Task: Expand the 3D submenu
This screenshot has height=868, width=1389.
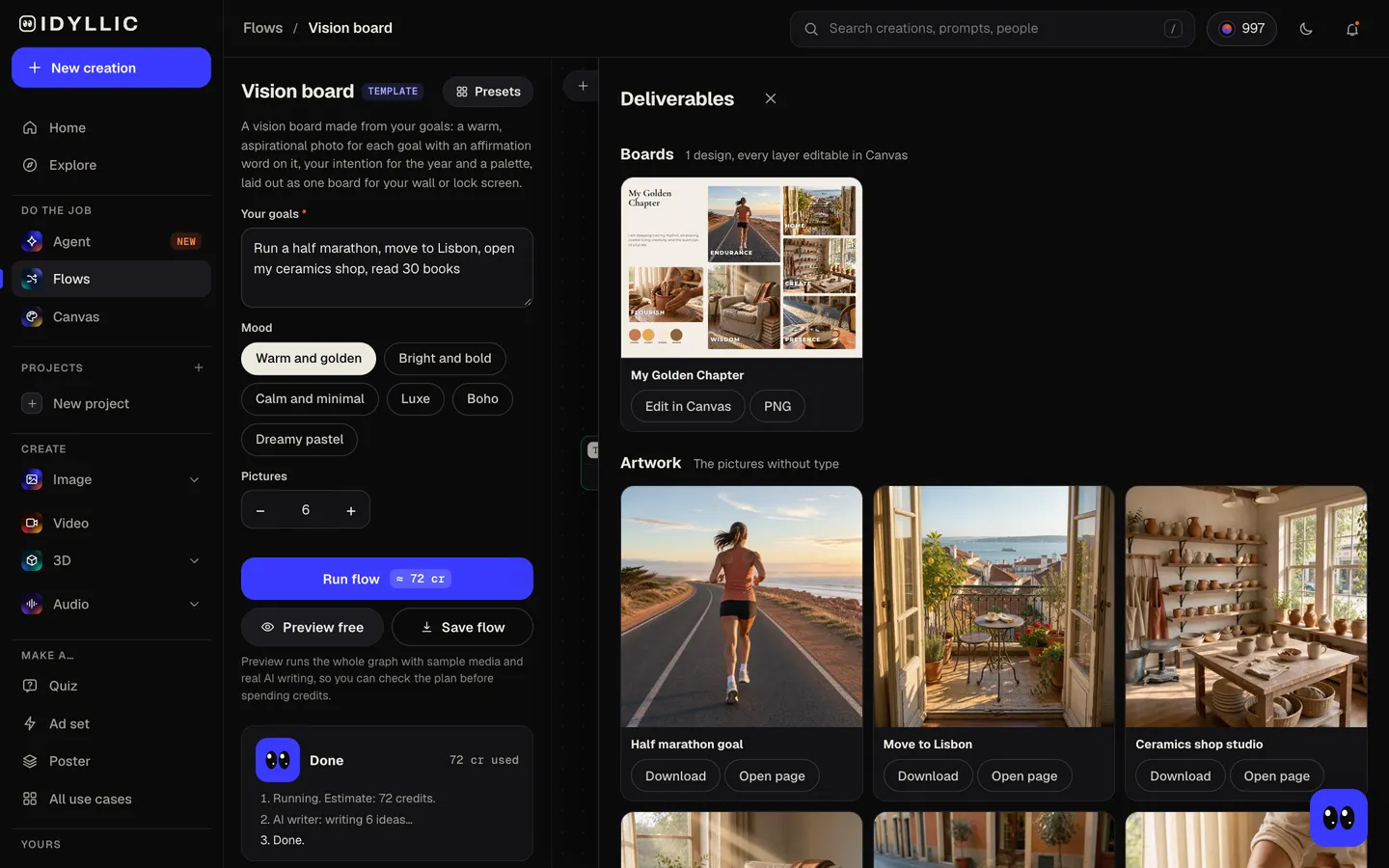Action: click(194, 560)
